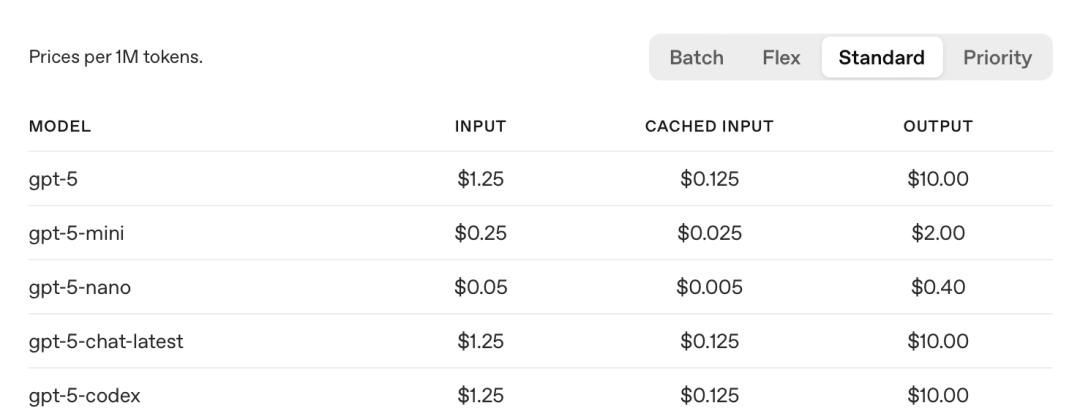
Task: Click gpt-5-mini cached input price $0.025
Action: pos(709,233)
